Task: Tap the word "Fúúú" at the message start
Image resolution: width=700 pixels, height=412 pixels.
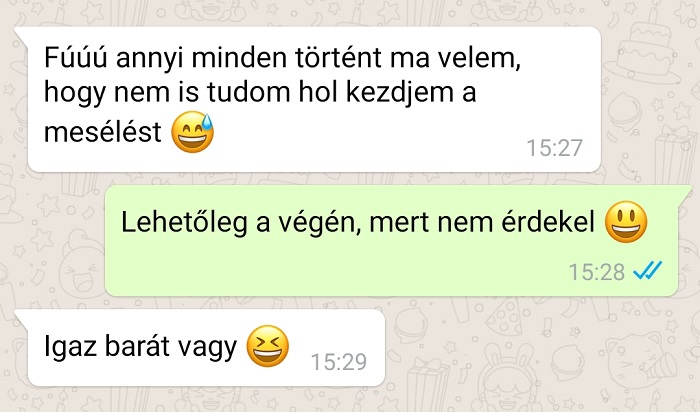Action: 75,58
